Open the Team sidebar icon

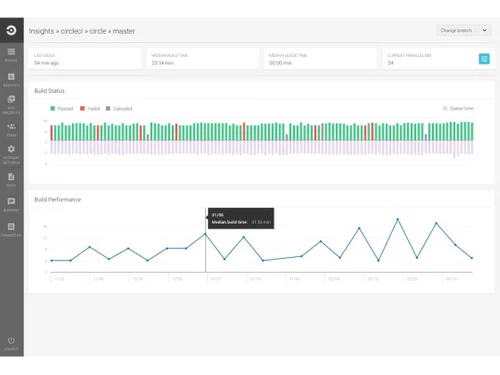pos(11,126)
